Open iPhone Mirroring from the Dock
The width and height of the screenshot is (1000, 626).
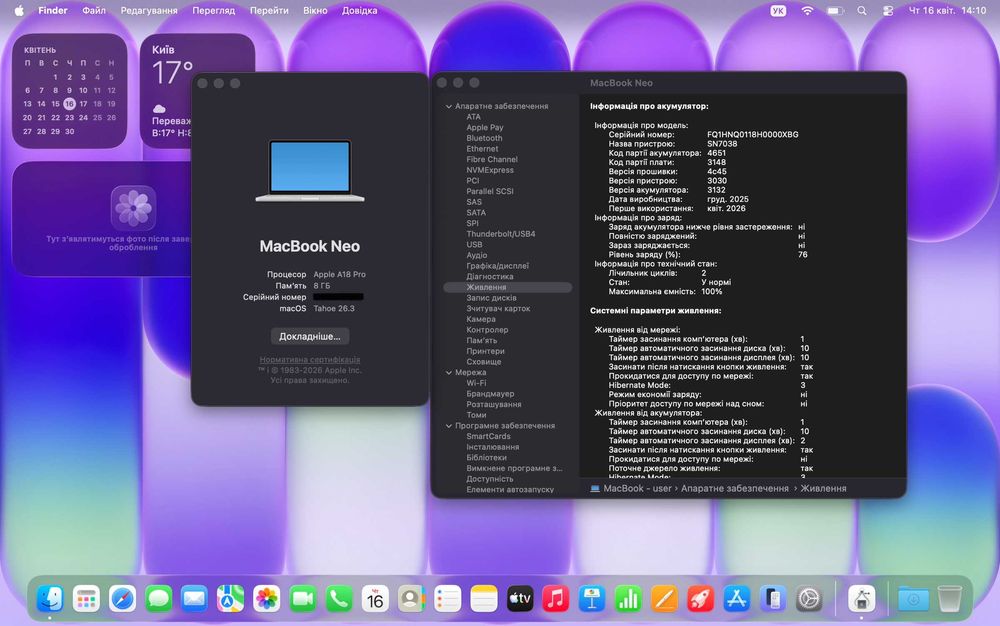pos(772,599)
